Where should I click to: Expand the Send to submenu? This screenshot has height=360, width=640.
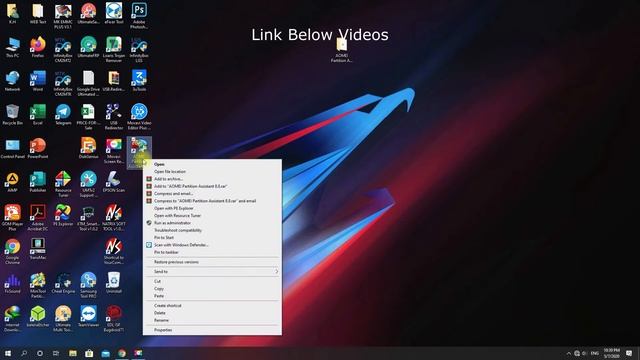(x=212, y=271)
